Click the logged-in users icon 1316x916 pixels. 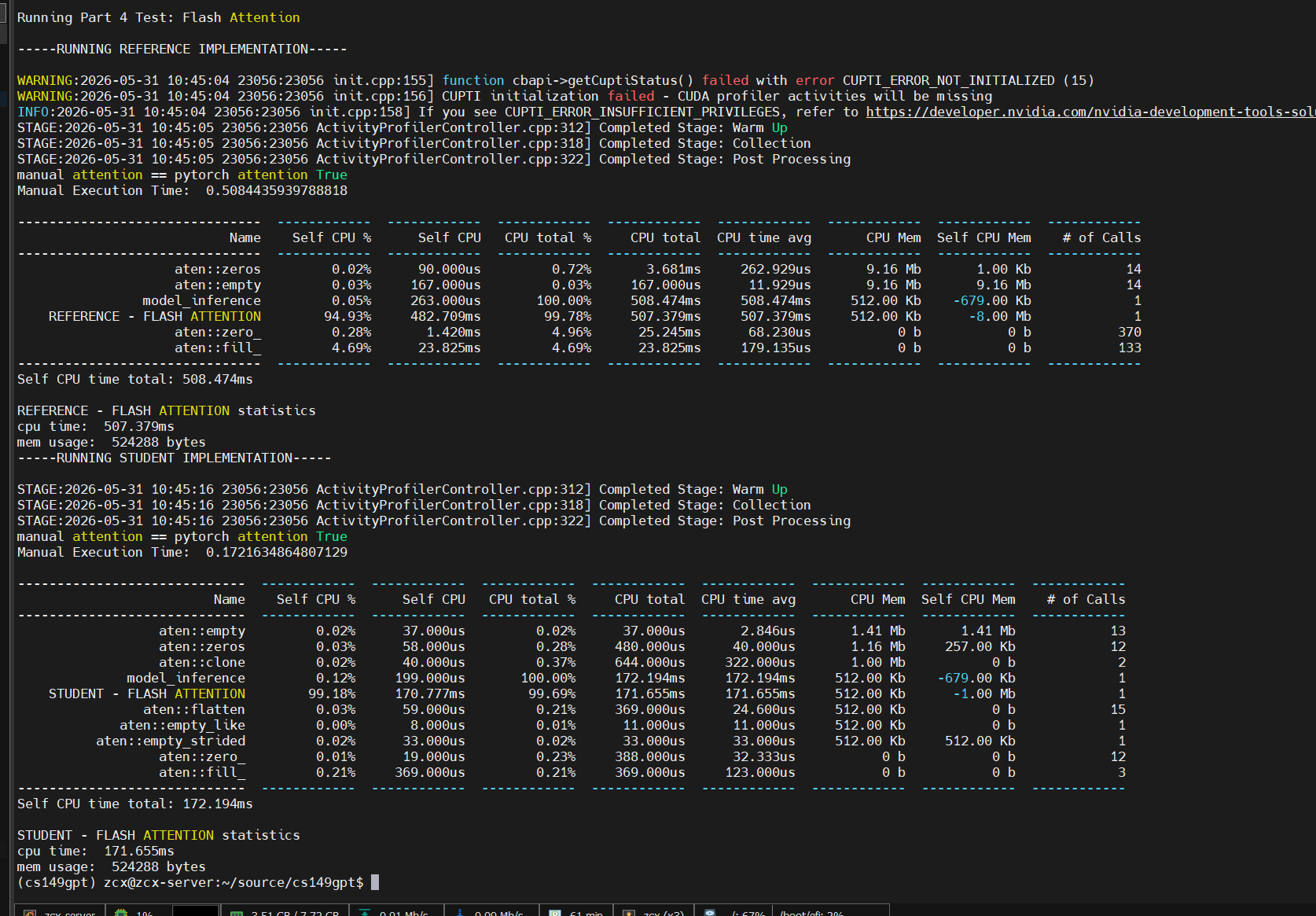629,914
